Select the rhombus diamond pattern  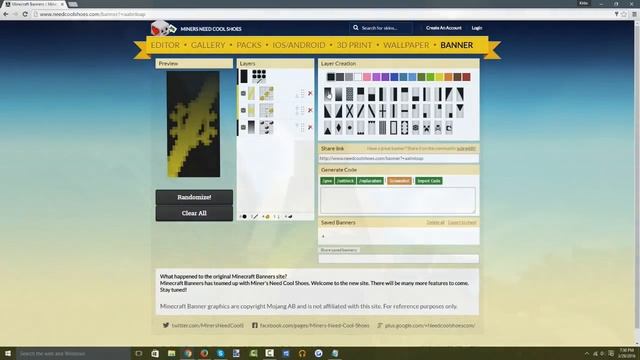(x=339, y=128)
